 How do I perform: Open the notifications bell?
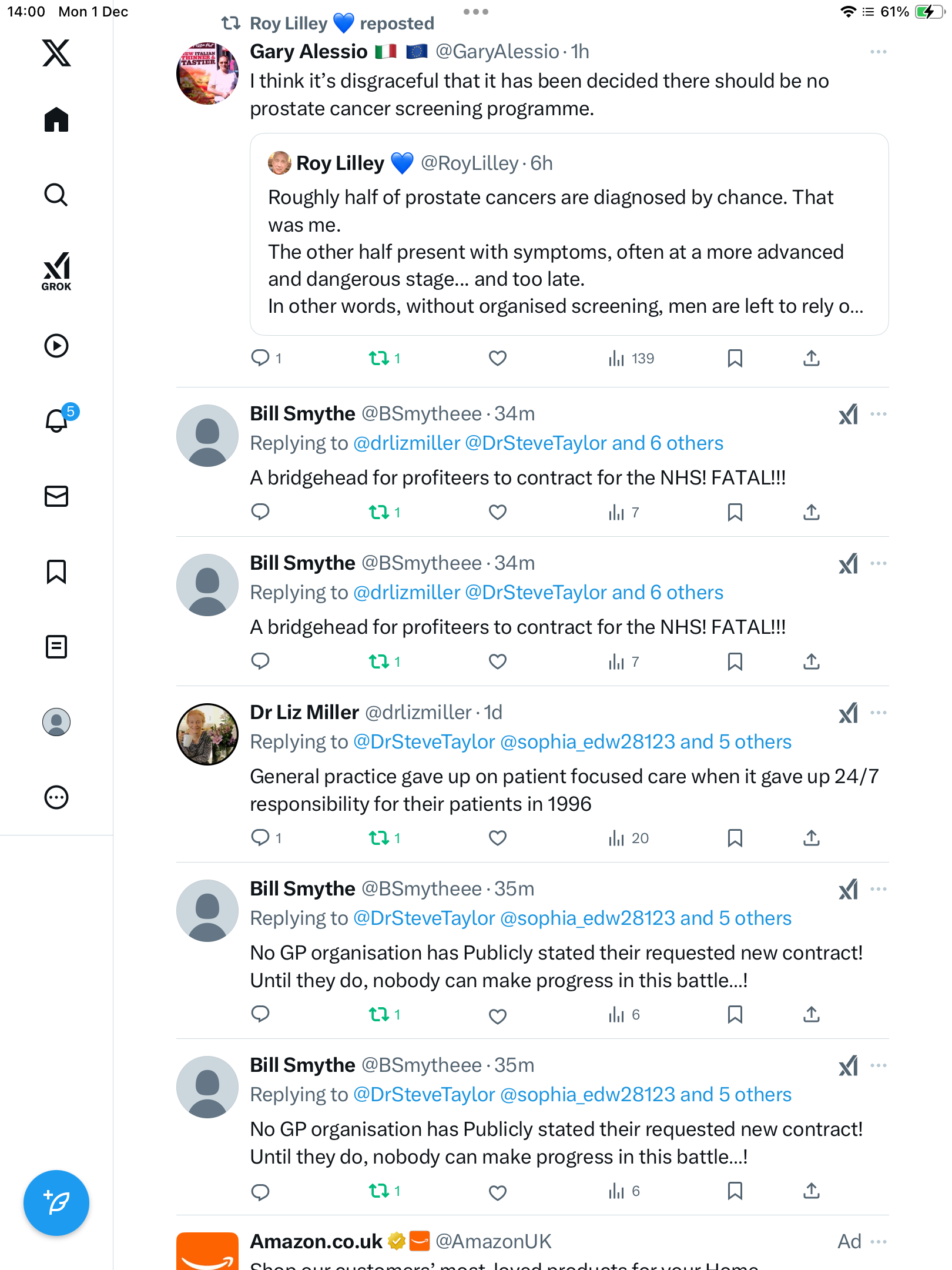[x=56, y=420]
